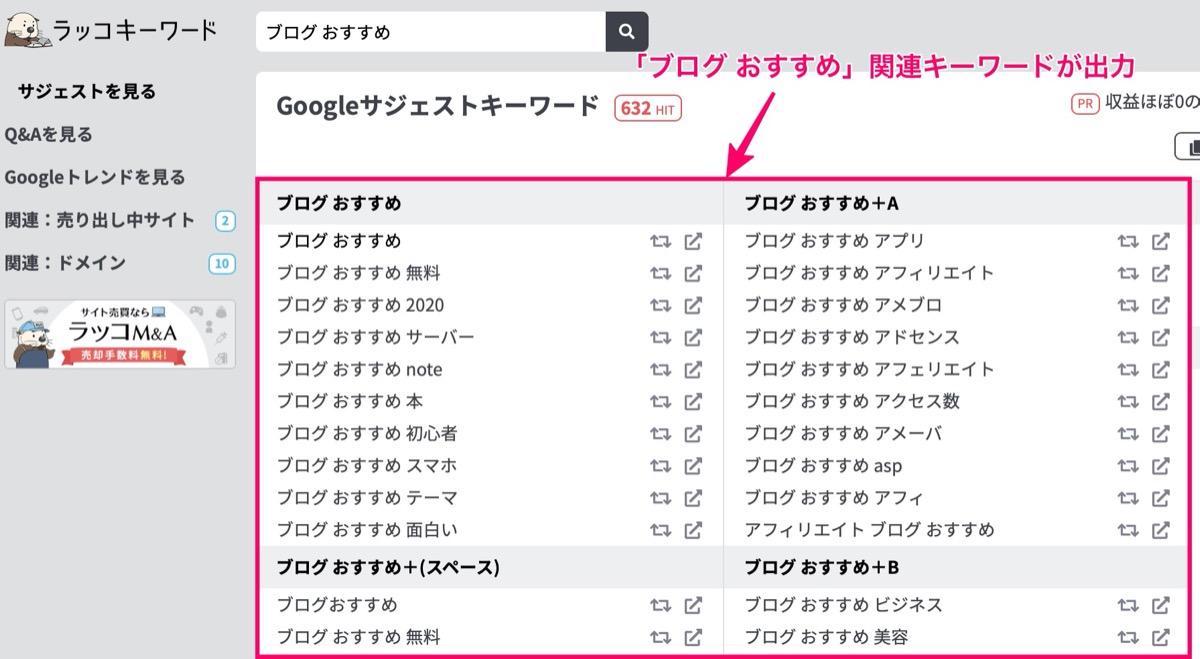Re-search icon for ブログ おすすめ 初心者

pos(660,433)
